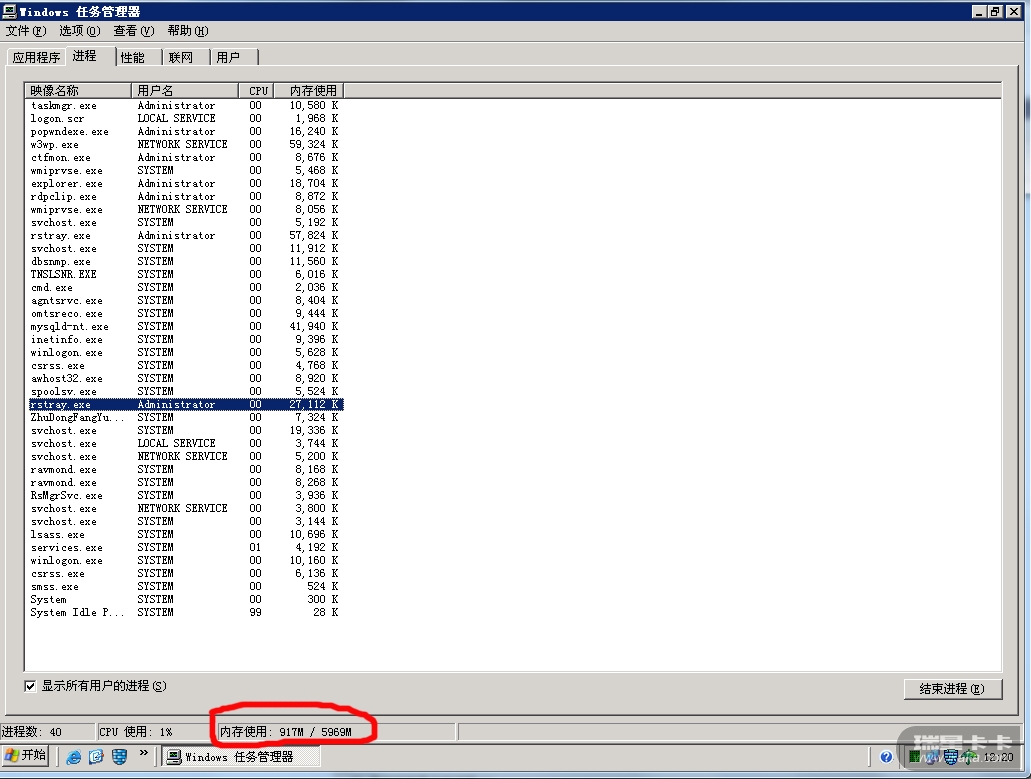
Task: Select the taskmgr.exe process row
Action: (185, 106)
